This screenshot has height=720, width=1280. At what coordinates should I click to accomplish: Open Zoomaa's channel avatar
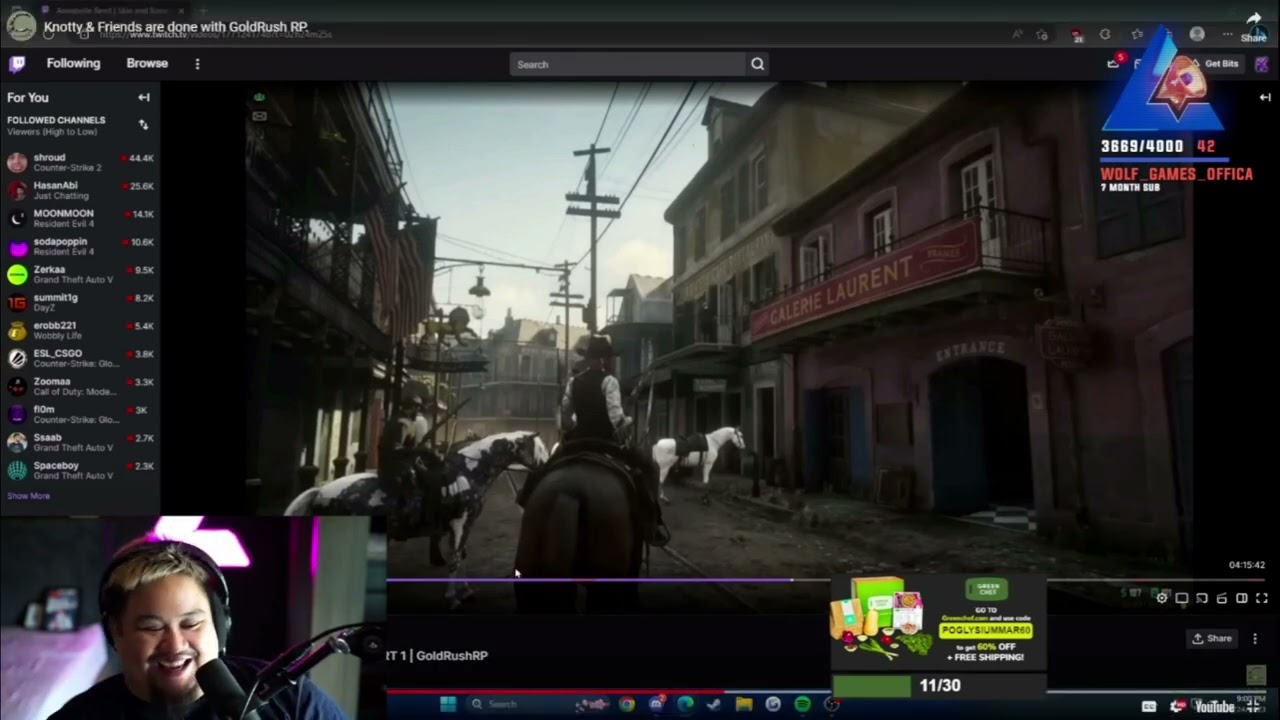click(17, 386)
